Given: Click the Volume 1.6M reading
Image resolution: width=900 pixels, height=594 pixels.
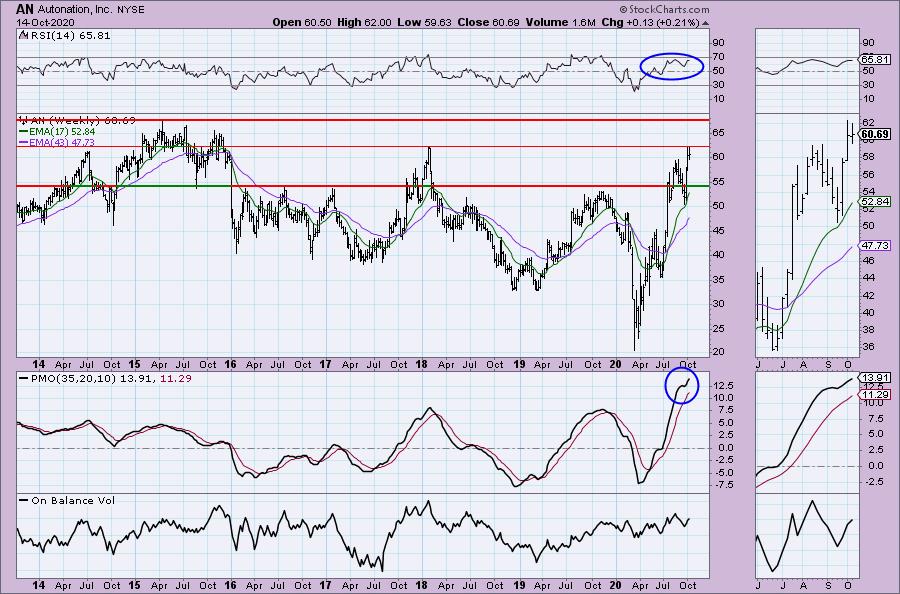Looking at the screenshot, I should tap(560, 22).
